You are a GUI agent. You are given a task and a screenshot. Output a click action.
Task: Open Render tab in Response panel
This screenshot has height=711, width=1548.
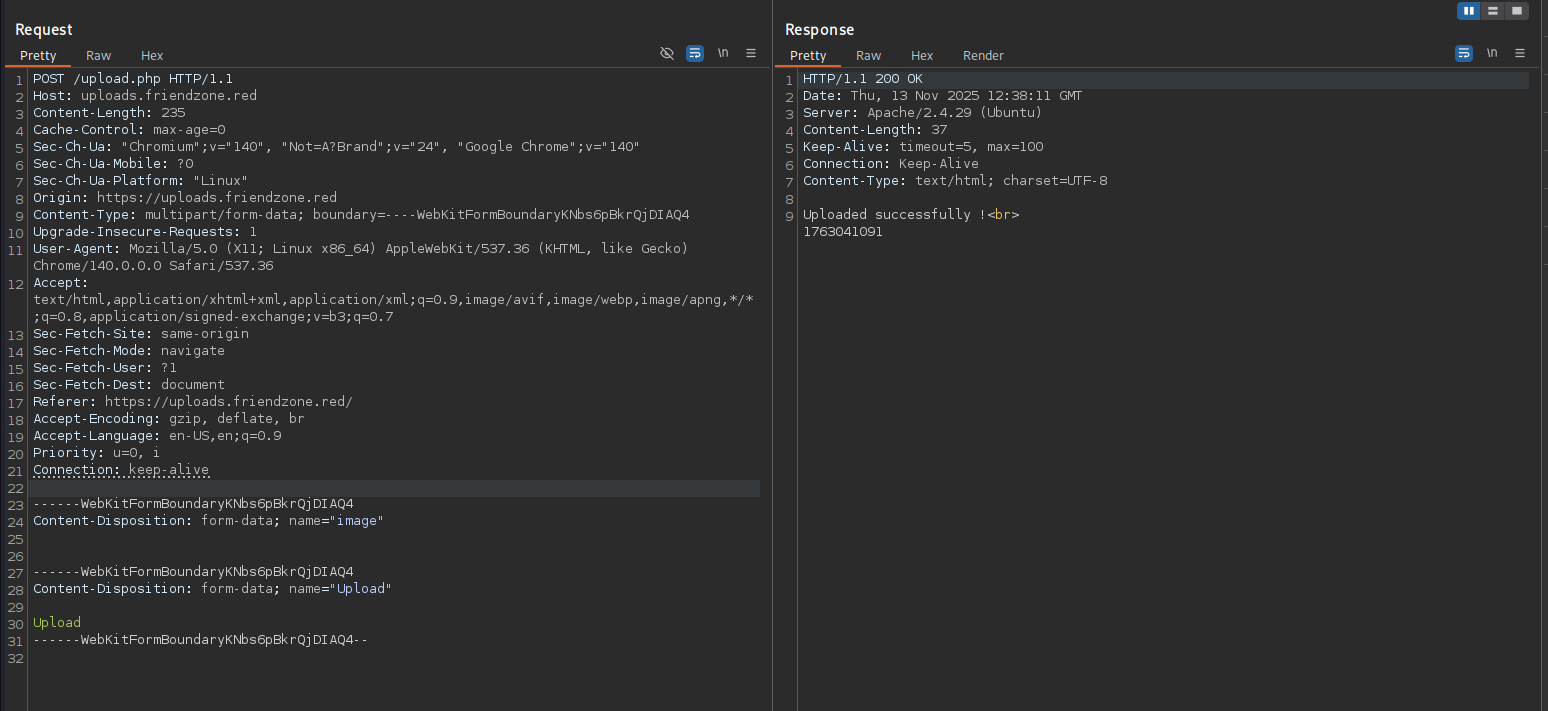click(983, 56)
